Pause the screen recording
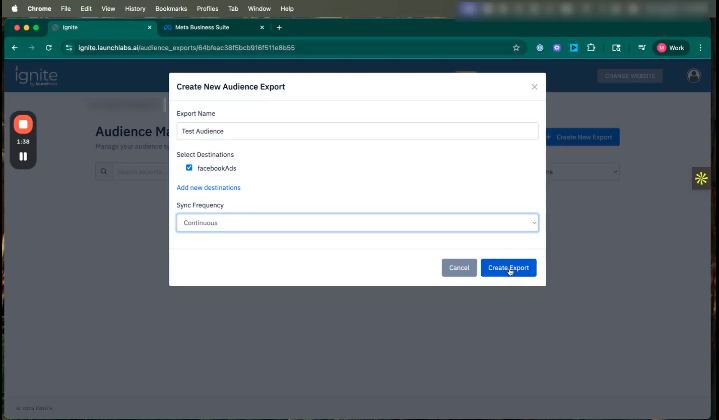This screenshot has width=719, height=420. coord(23,157)
